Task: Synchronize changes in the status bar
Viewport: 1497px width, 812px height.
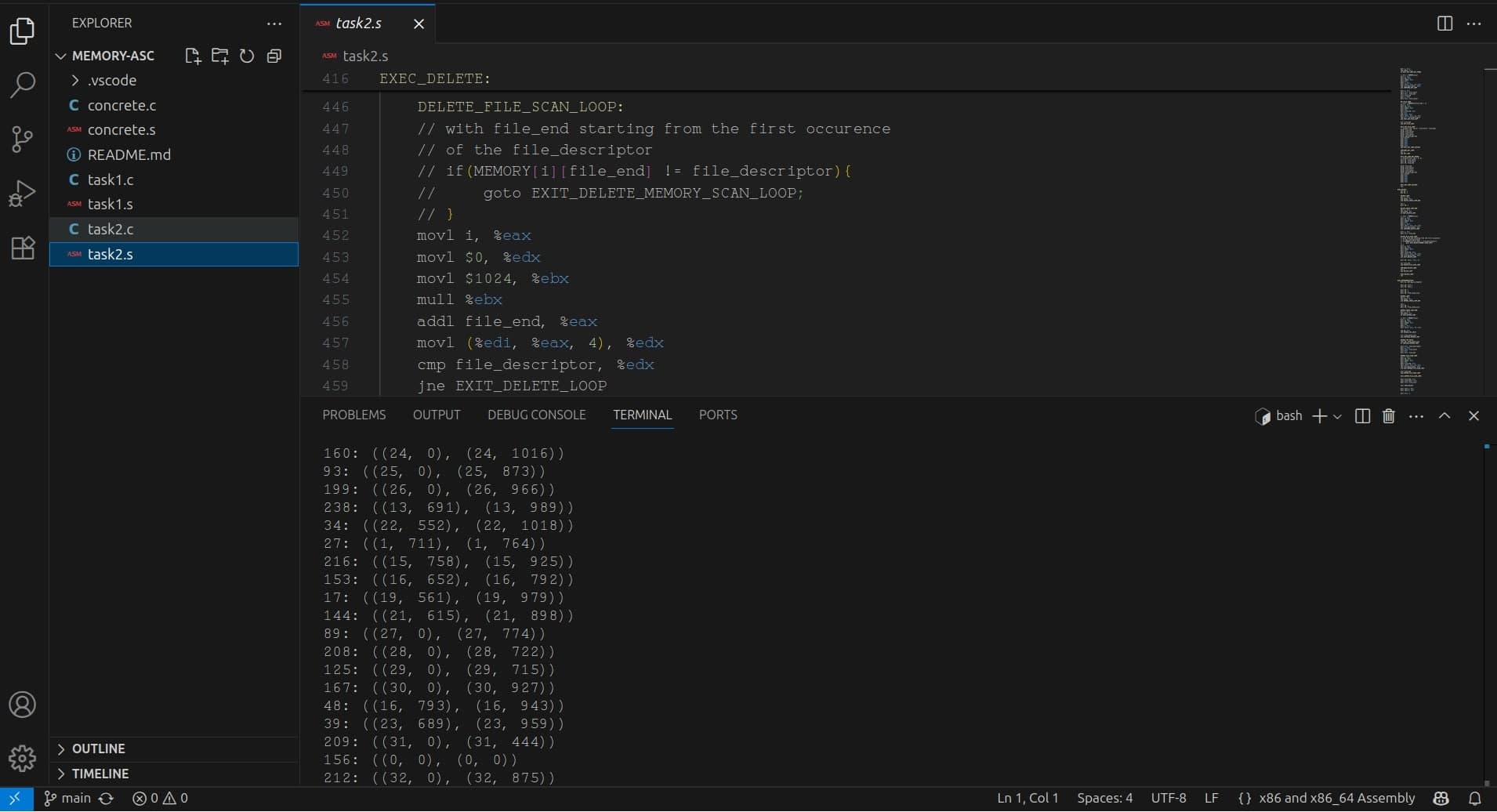Action: [107, 799]
